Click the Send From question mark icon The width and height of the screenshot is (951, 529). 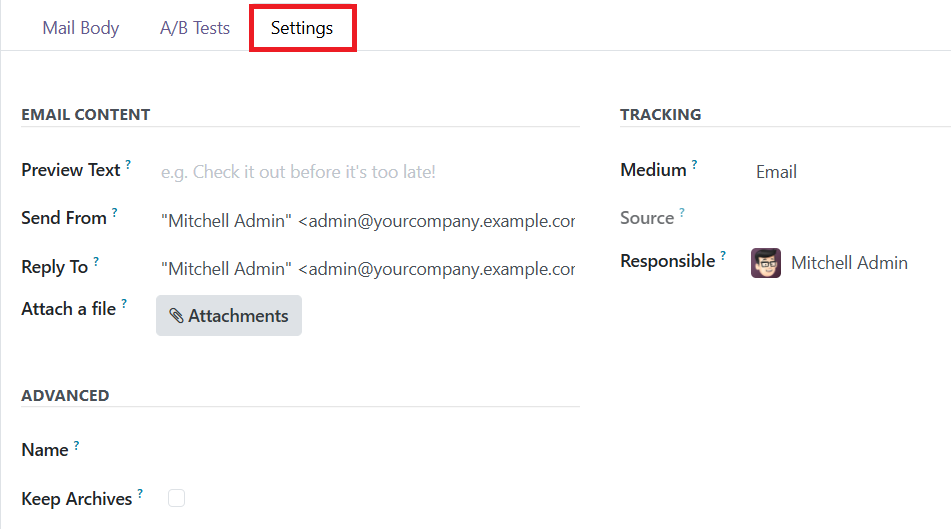coord(115,212)
